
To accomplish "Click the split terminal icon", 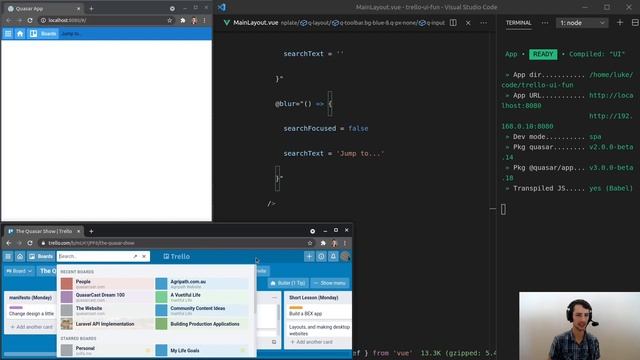I will [635, 22].
